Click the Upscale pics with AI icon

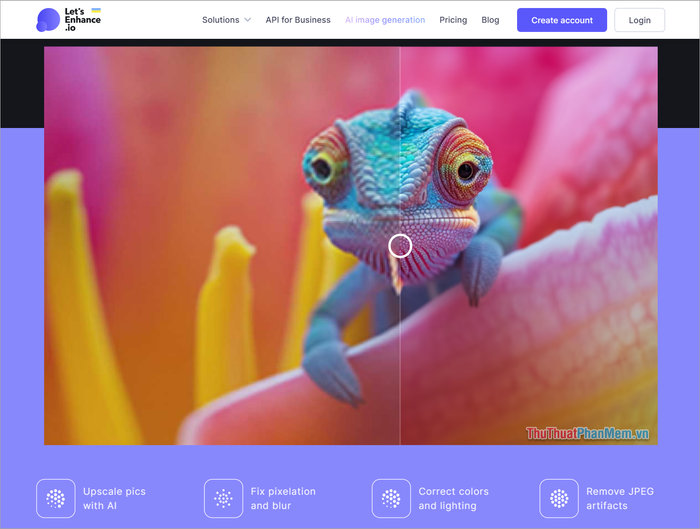coord(56,498)
